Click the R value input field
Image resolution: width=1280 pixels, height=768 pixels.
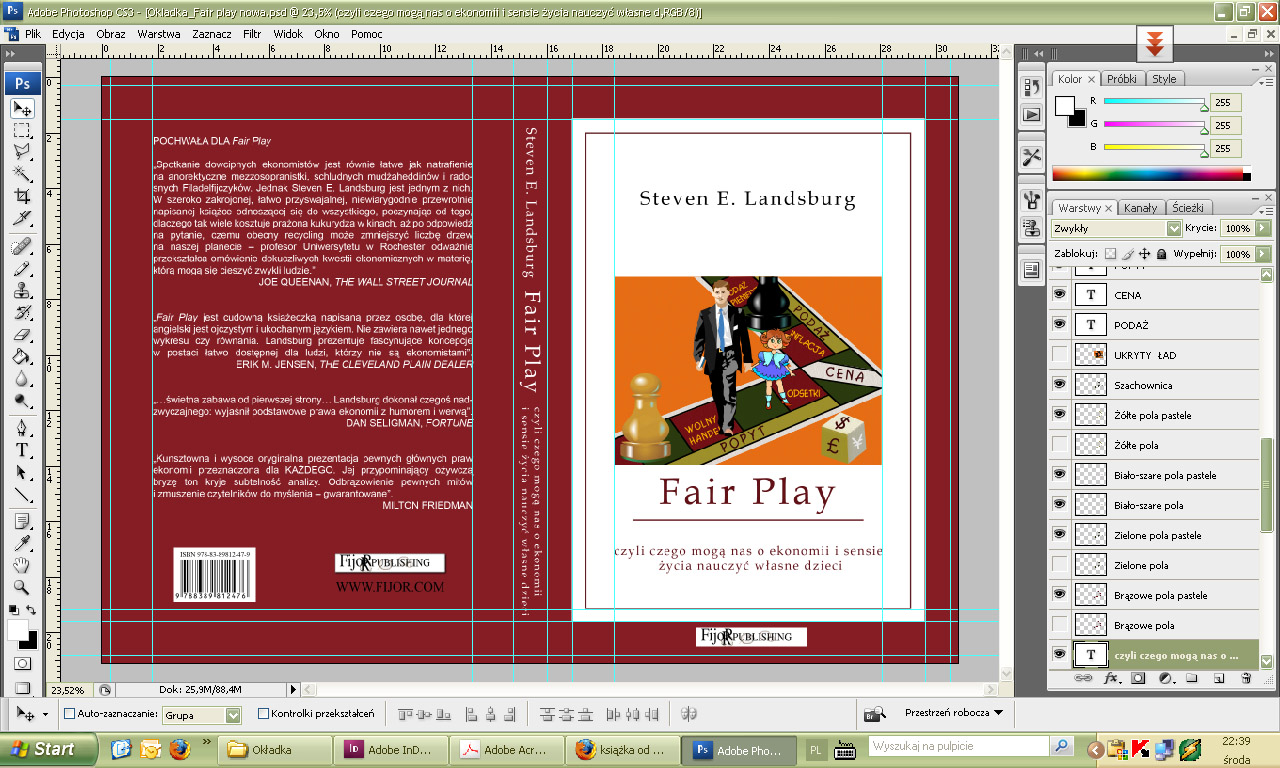[x=1226, y=102]
